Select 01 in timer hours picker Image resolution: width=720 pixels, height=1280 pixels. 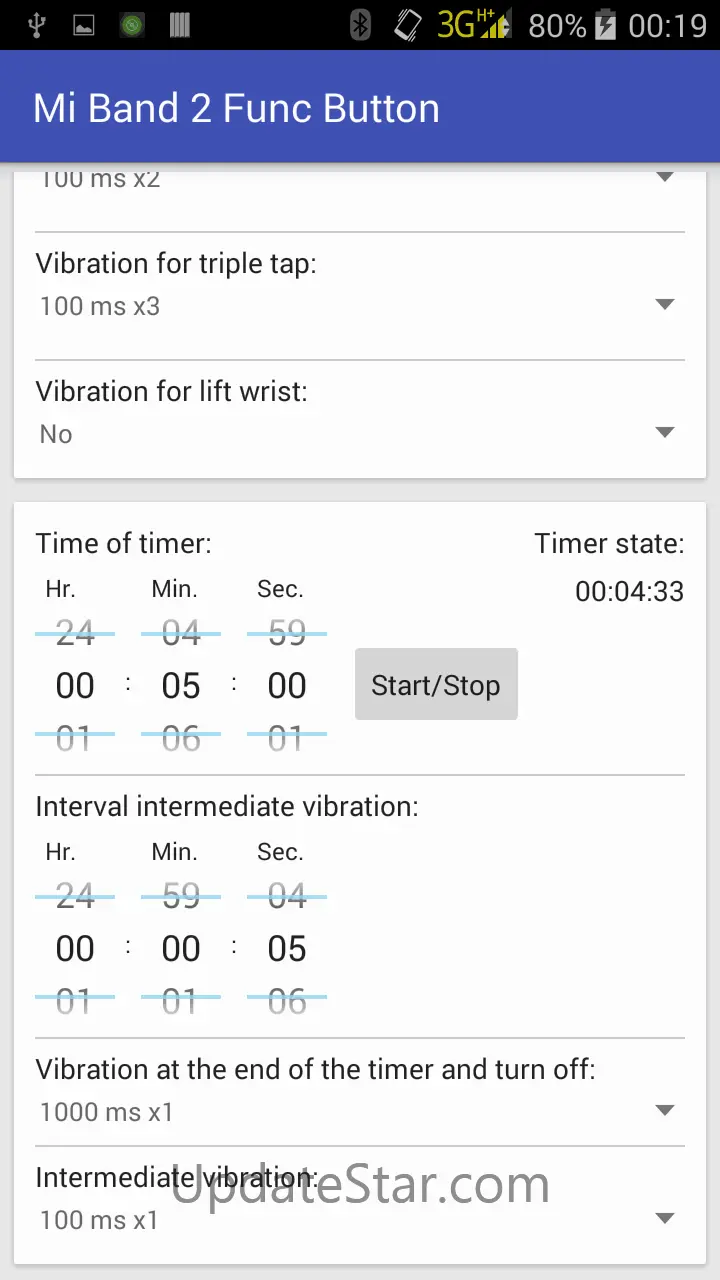coord(75,739)
